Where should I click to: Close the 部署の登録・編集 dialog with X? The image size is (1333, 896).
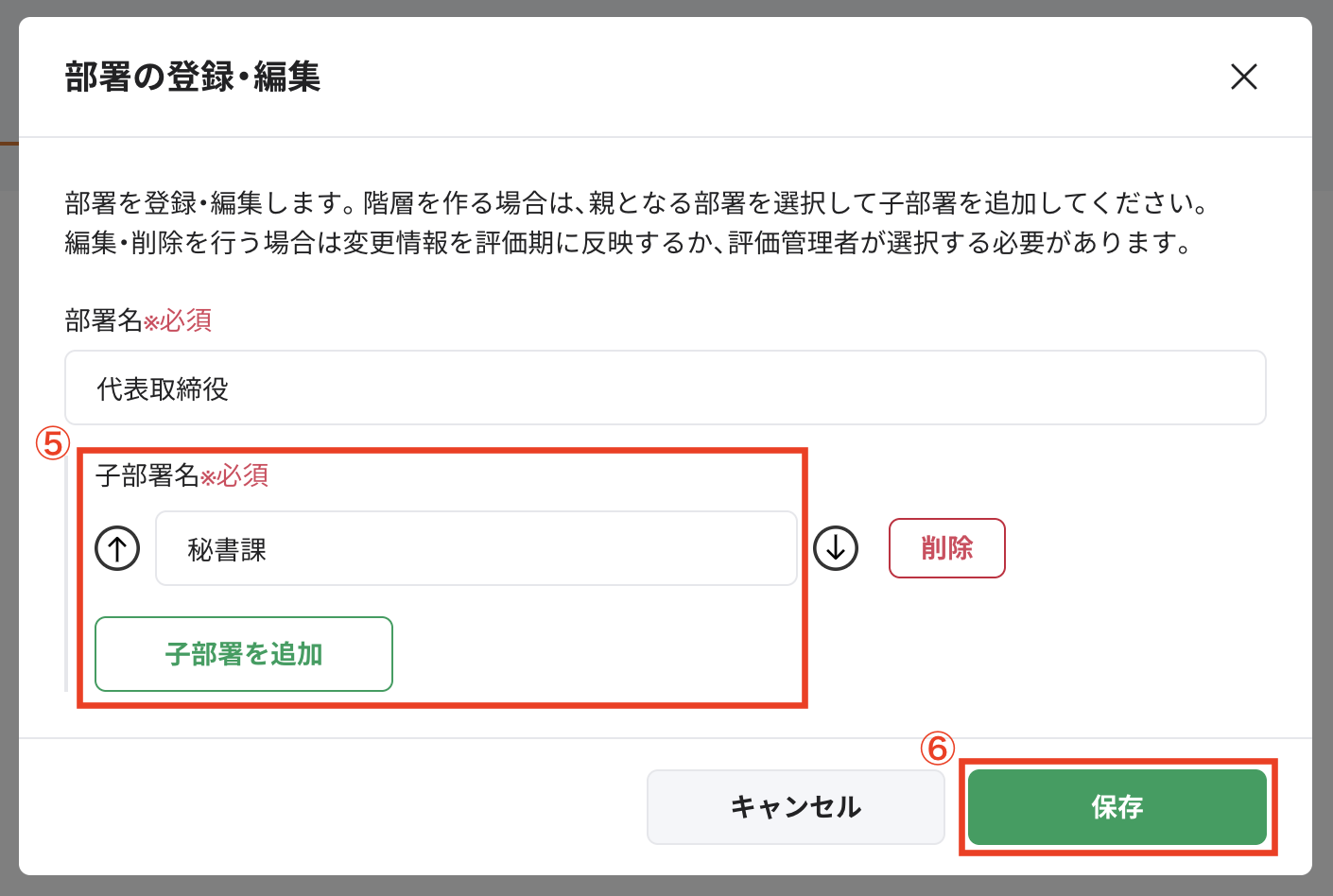tap(1243, 77)
